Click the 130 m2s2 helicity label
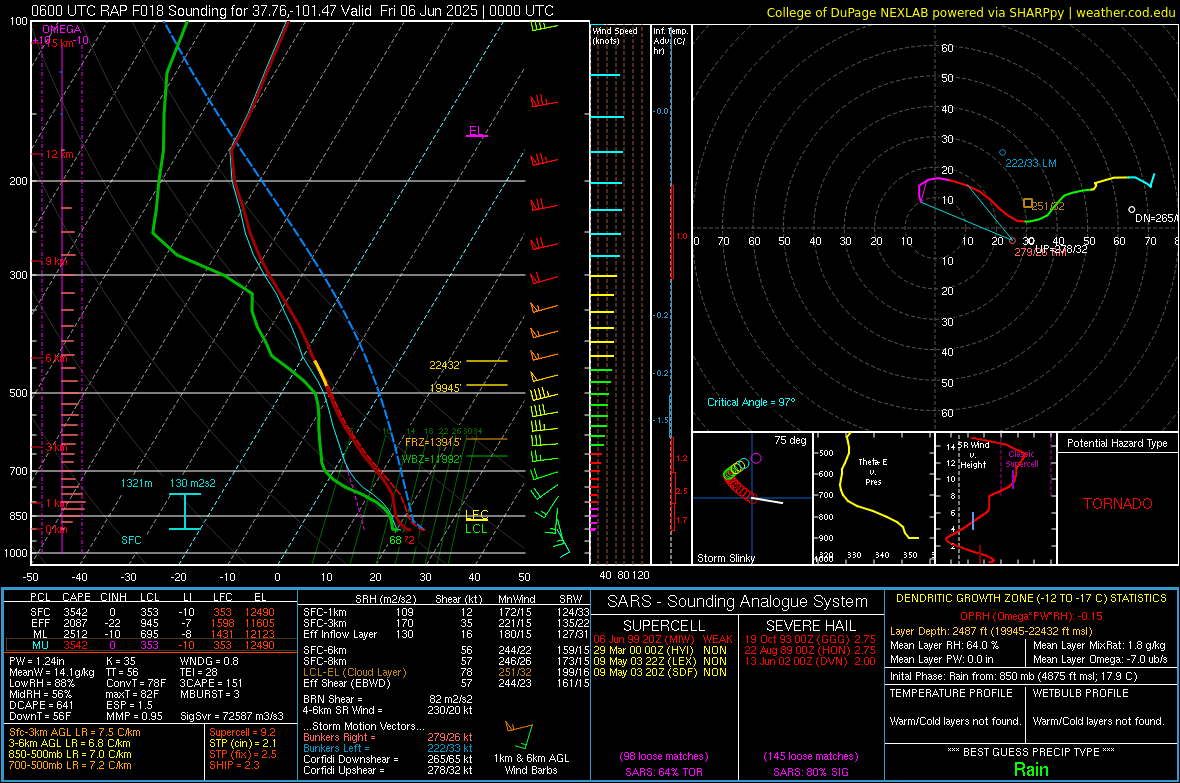Image resolution: width=1180 pixels, height=783 pixels. 193,483
